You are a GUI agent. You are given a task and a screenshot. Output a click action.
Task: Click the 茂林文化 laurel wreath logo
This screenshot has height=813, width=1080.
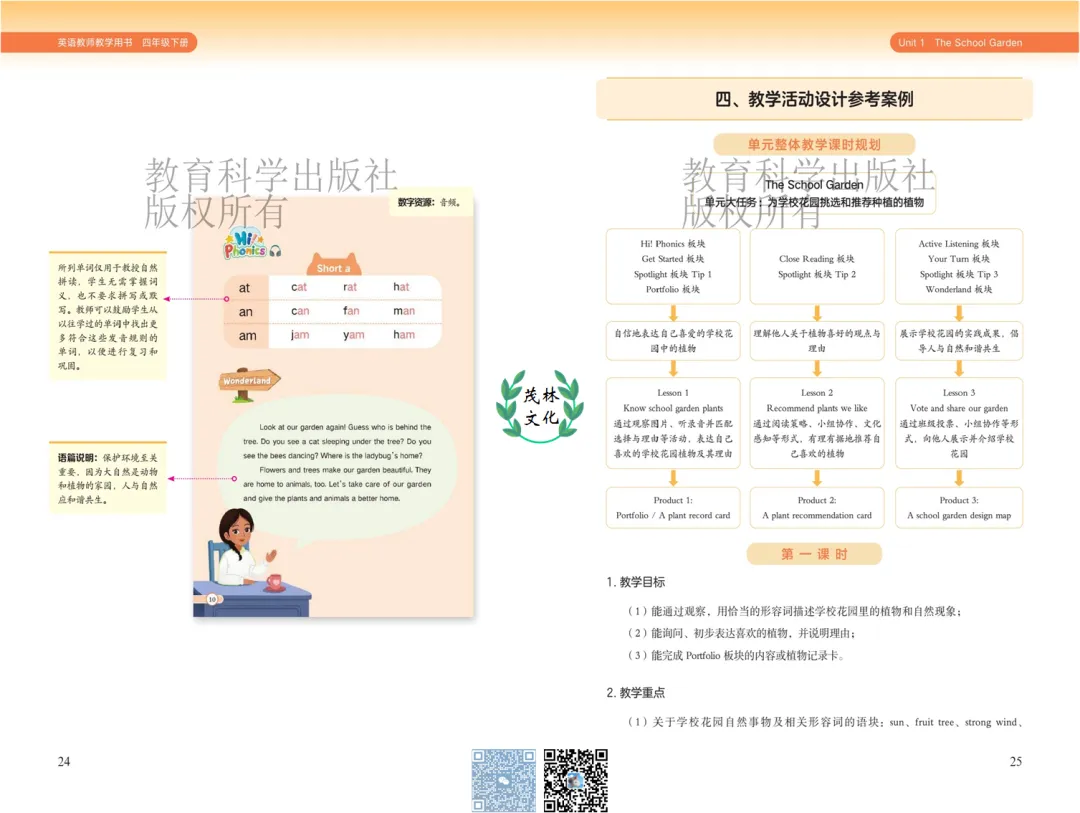(540, 406)
